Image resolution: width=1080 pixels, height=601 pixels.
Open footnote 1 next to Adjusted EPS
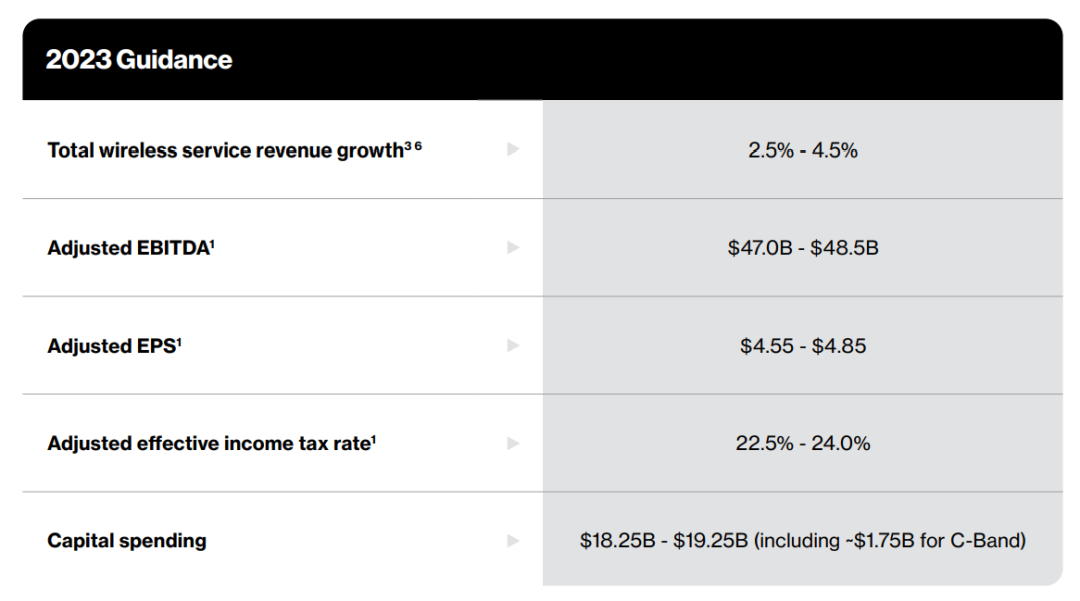[179, 340]
